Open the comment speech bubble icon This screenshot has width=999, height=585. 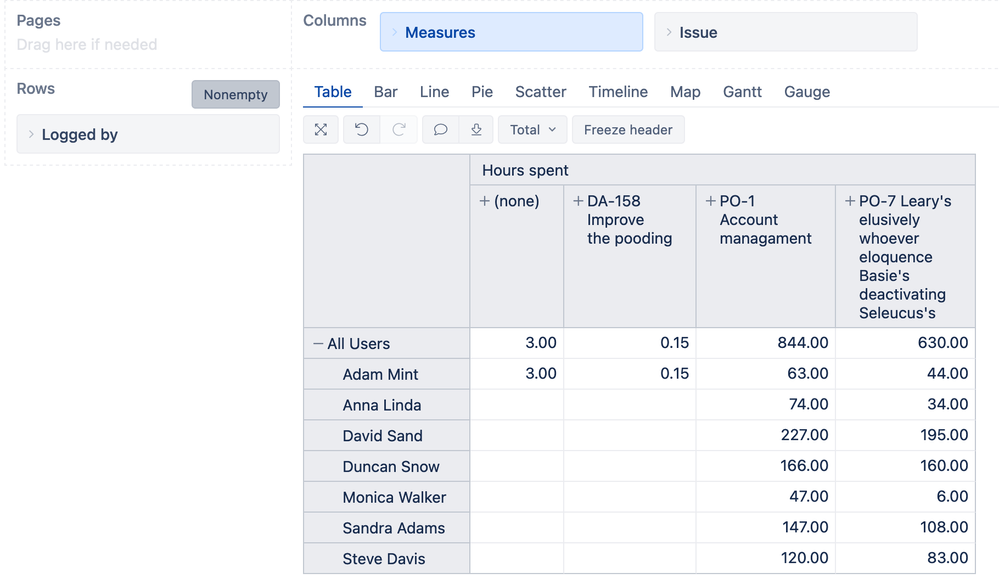(x=440, y=130)
